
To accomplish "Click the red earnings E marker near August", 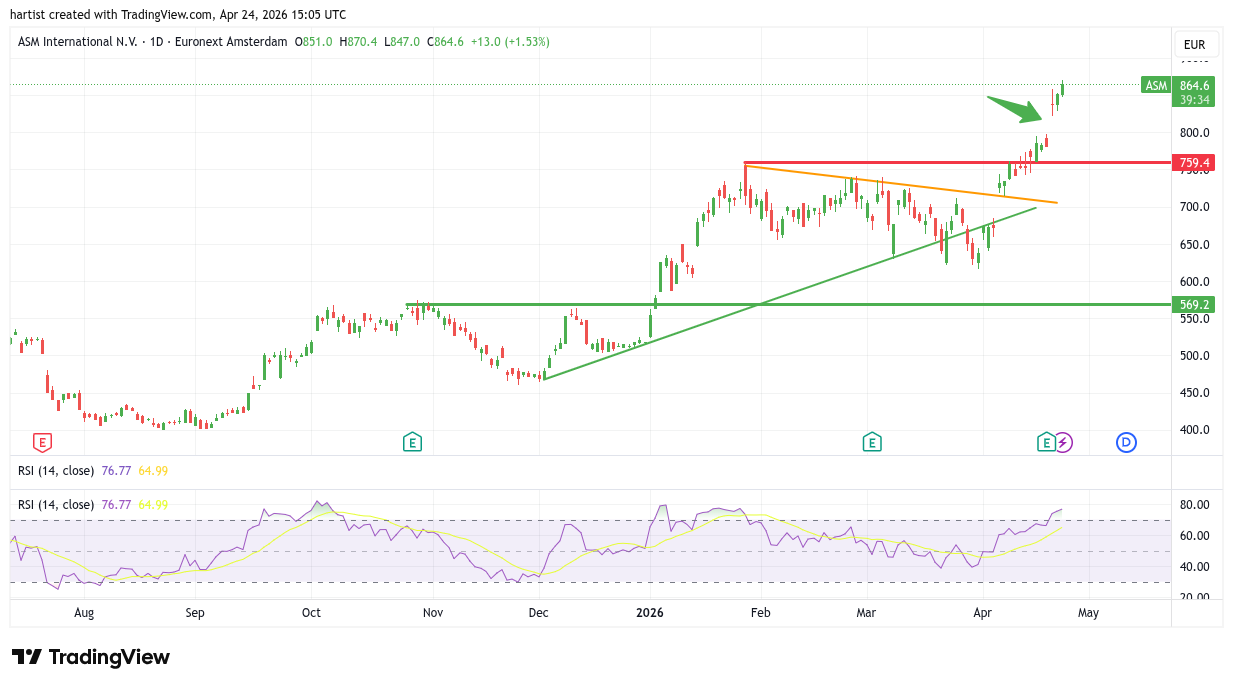I will (42, 441).
